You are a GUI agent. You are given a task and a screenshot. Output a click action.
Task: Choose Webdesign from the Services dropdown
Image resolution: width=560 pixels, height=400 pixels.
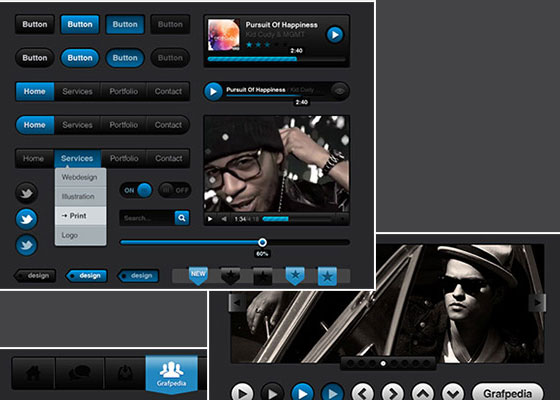point(80,178)
